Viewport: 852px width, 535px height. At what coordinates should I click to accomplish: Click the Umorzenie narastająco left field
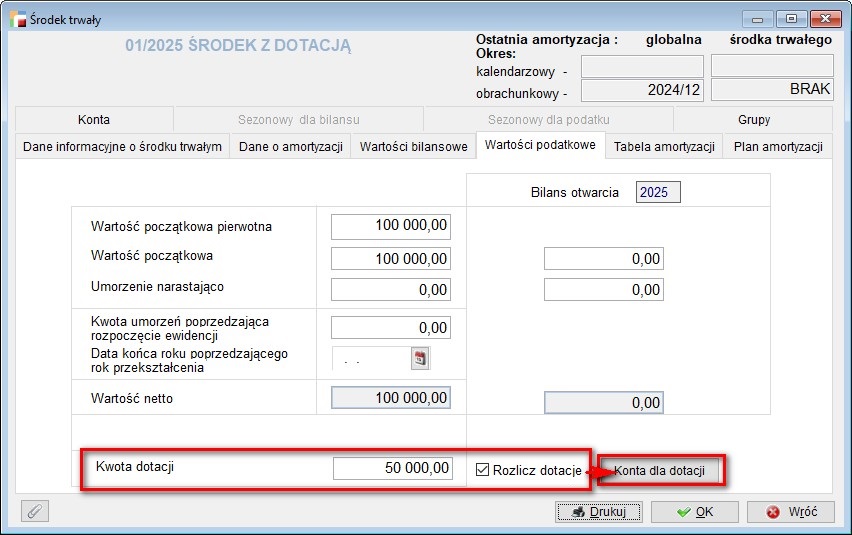point(391,289)
